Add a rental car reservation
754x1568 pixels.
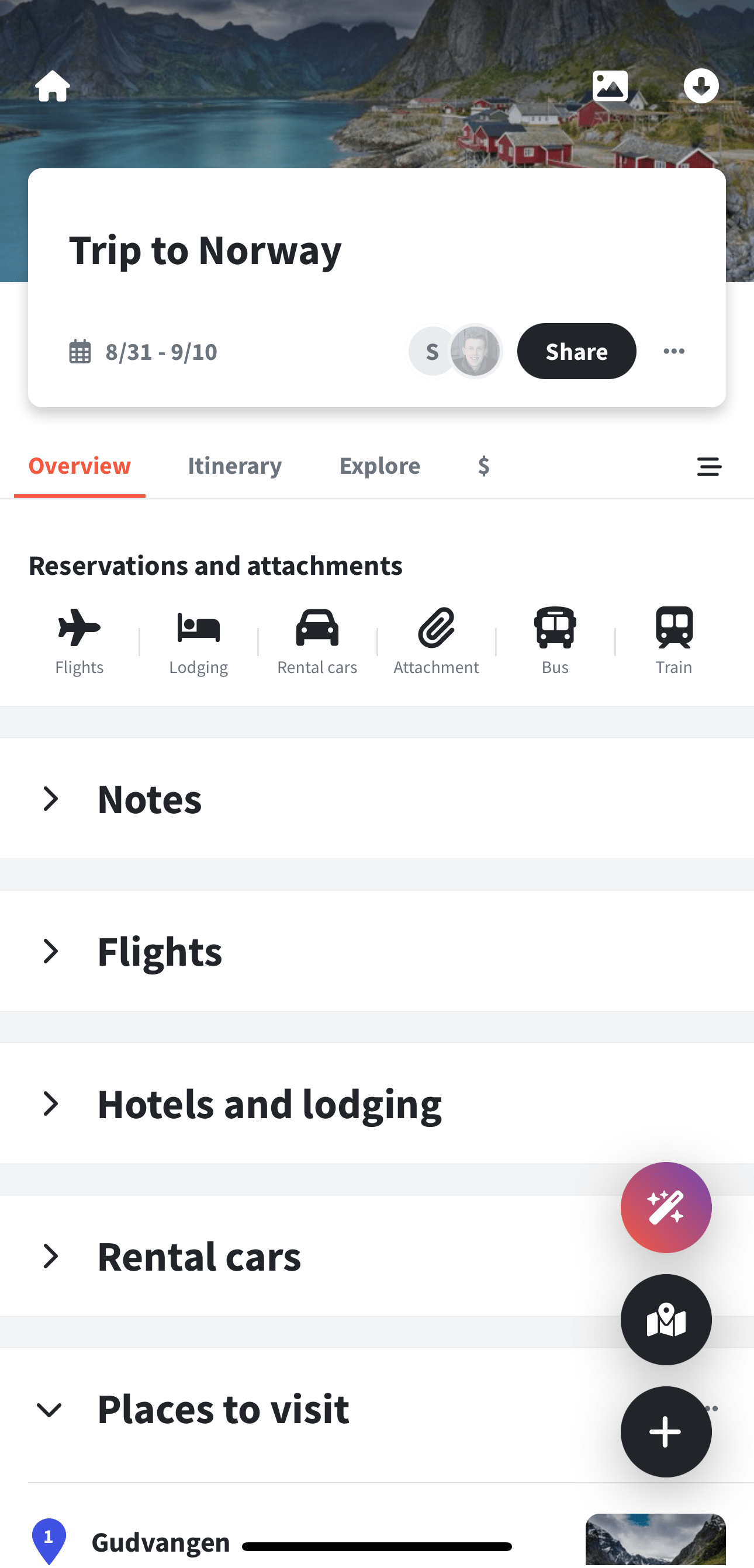(x=317, y=641)
